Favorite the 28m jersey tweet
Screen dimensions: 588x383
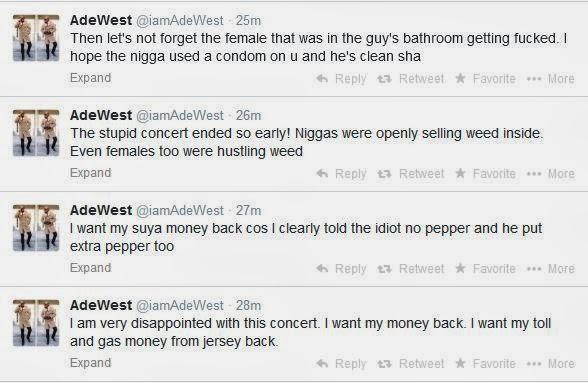click(485, 363)
